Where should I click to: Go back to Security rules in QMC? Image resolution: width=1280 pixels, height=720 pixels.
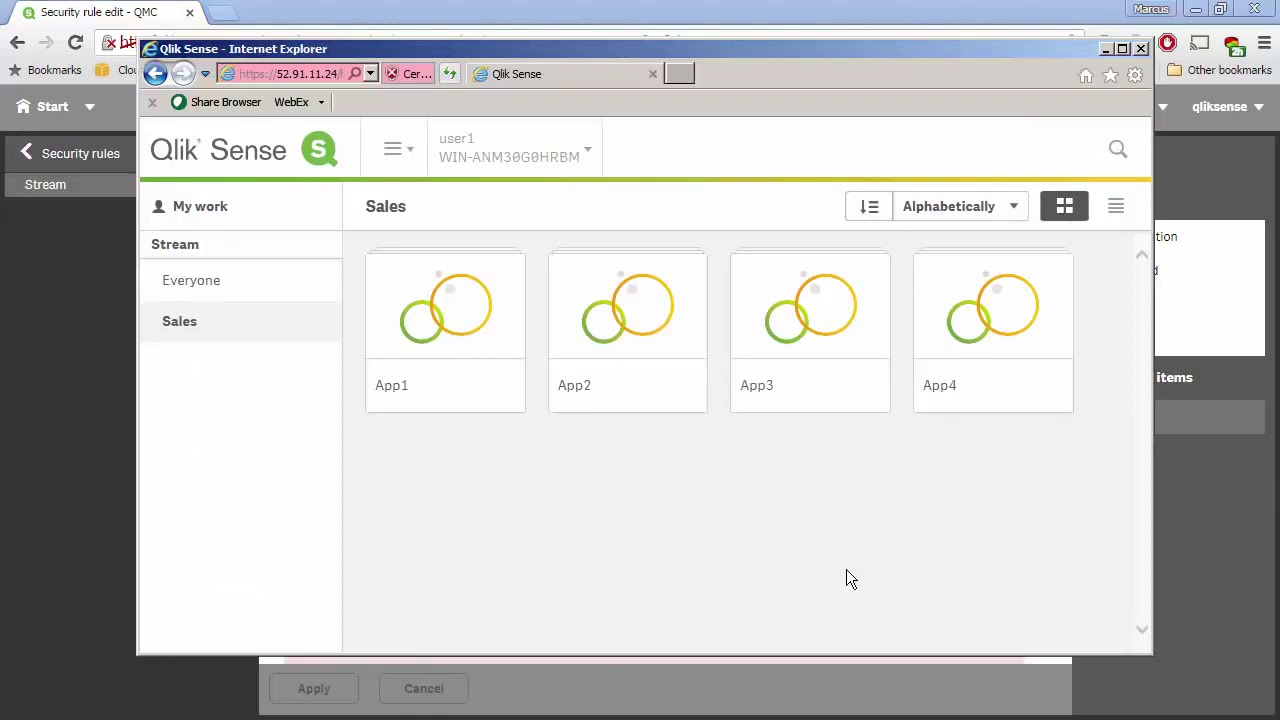69,153
